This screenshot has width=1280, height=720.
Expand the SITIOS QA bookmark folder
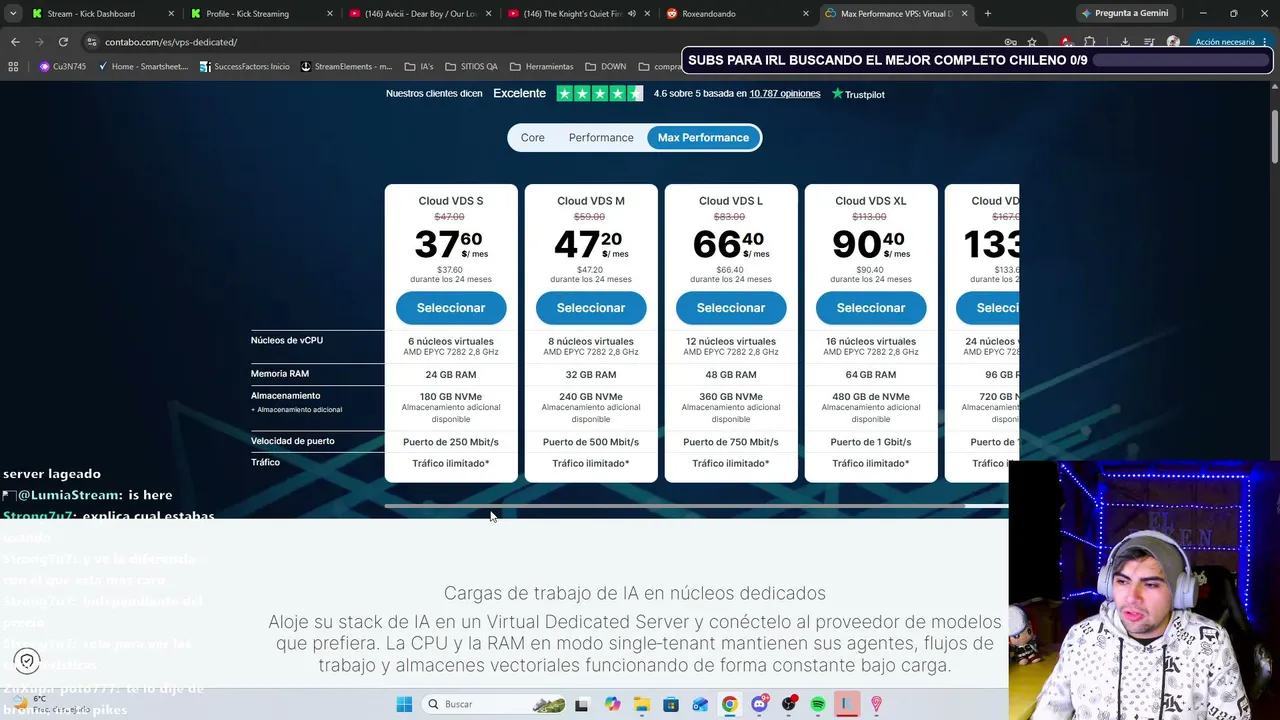(471, 67)
